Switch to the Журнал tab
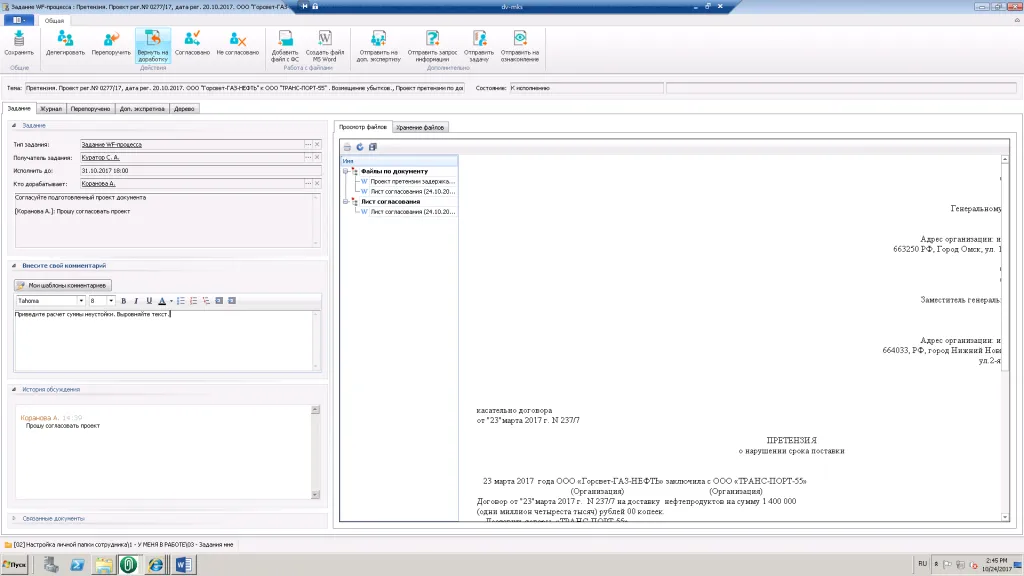 click(51, 108)
